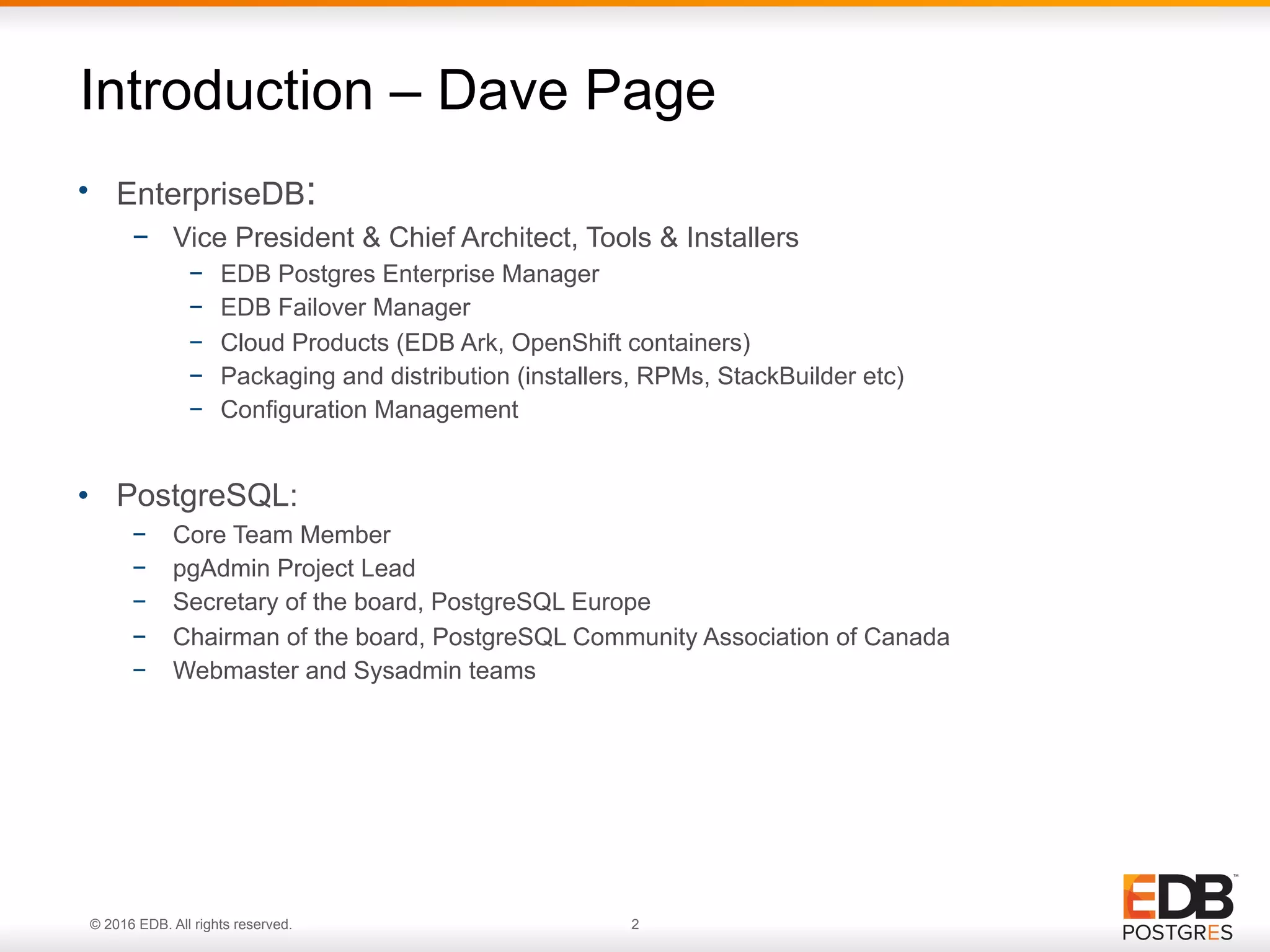Click 'EDB Postgres Enterprise Manager' line
Viewport: 1270px width, 952px height.
[410, 274]
